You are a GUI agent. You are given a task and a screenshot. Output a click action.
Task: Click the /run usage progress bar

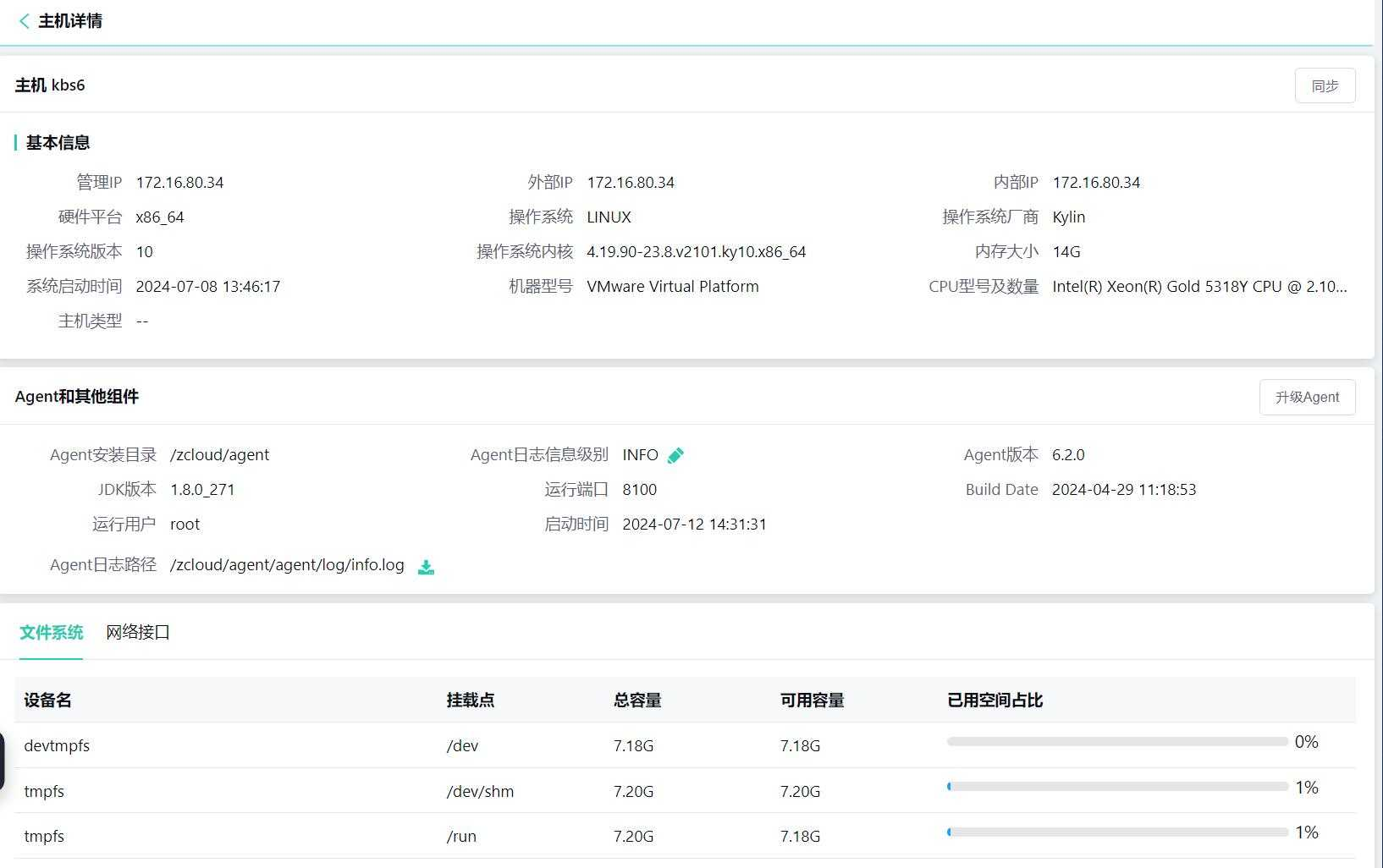point(1117,832)
